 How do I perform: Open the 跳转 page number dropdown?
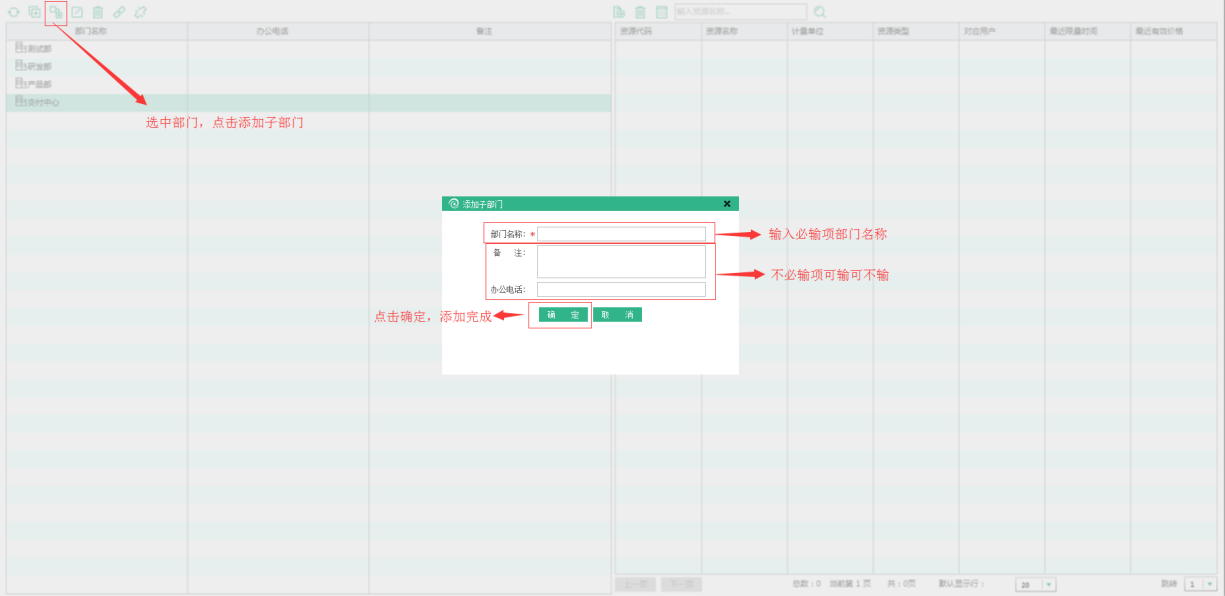(1210, 584)
